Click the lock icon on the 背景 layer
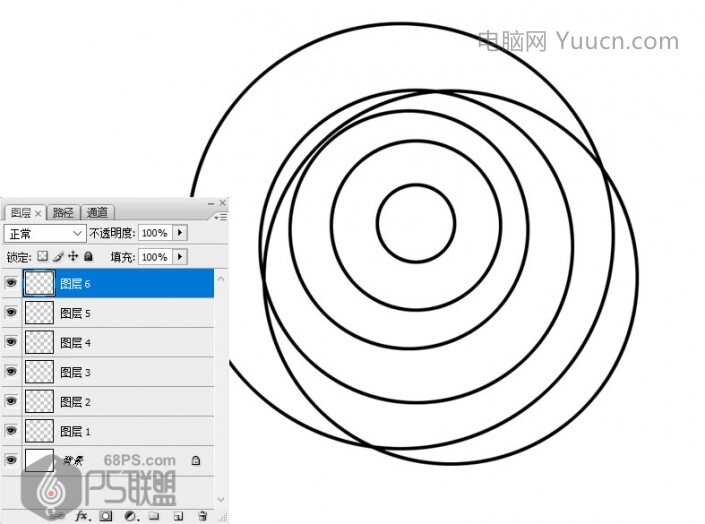Image resolution: width=705 pixels, height=524 pixels. coord(196,460)
